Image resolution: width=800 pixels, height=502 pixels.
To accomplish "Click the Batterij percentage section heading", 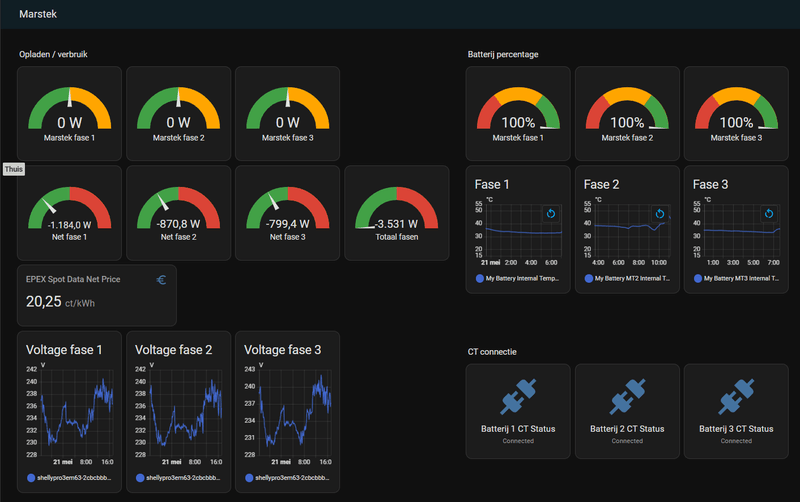I will pos(503,54).
